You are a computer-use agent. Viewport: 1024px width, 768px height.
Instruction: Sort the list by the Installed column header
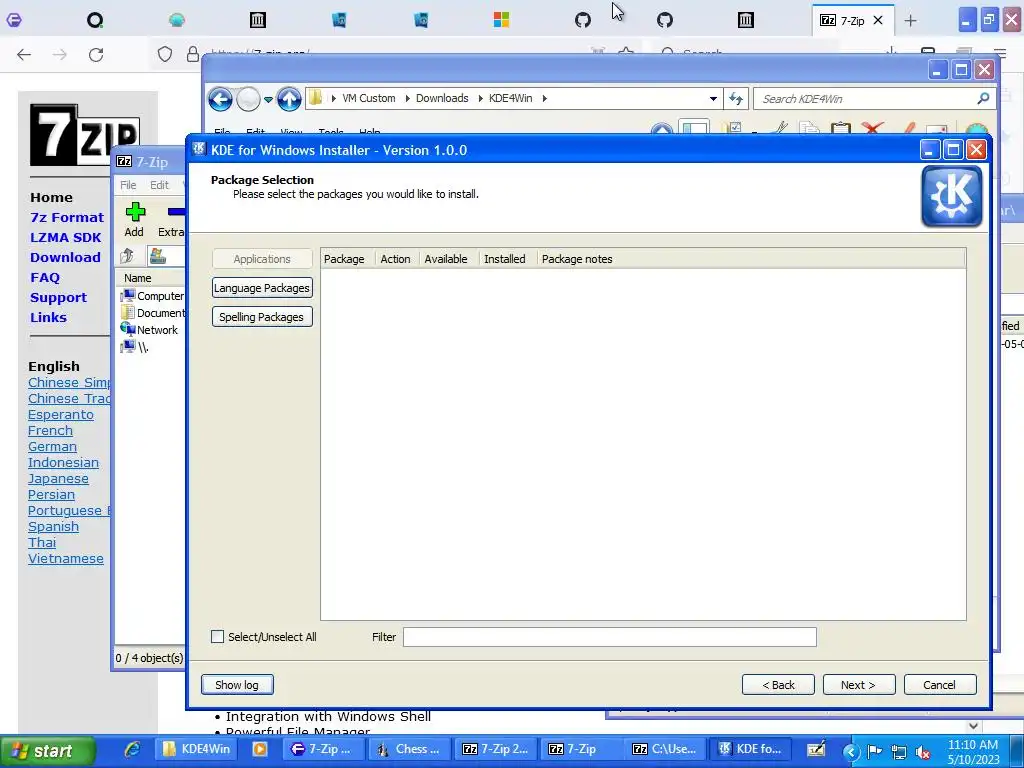(506, 259)
